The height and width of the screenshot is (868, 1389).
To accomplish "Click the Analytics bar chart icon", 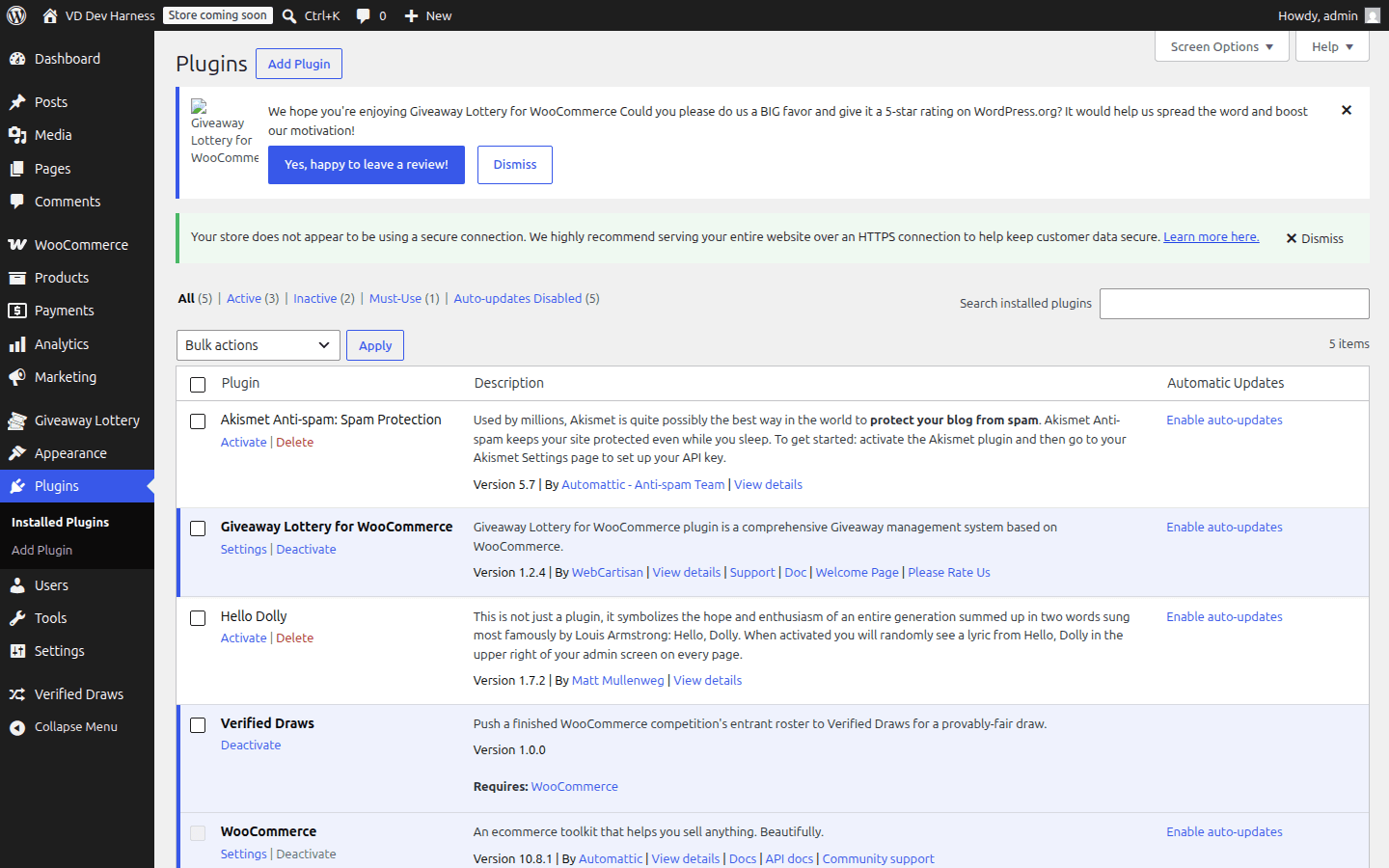I will point(17,344).
